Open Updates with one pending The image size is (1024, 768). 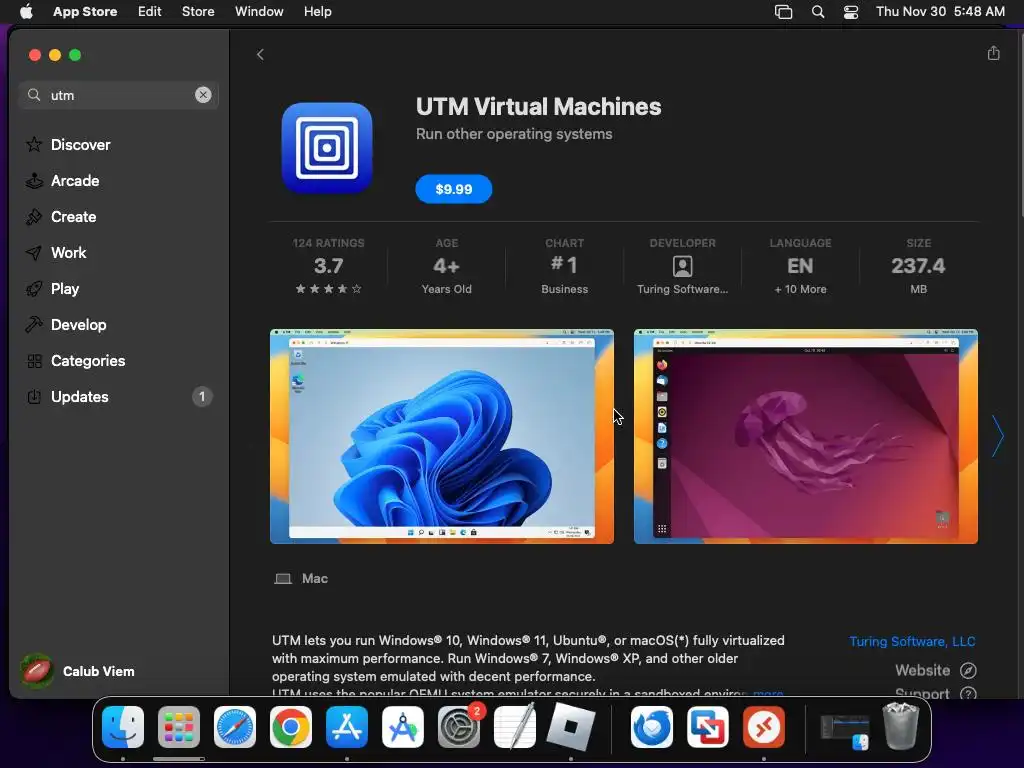(118, 396)
